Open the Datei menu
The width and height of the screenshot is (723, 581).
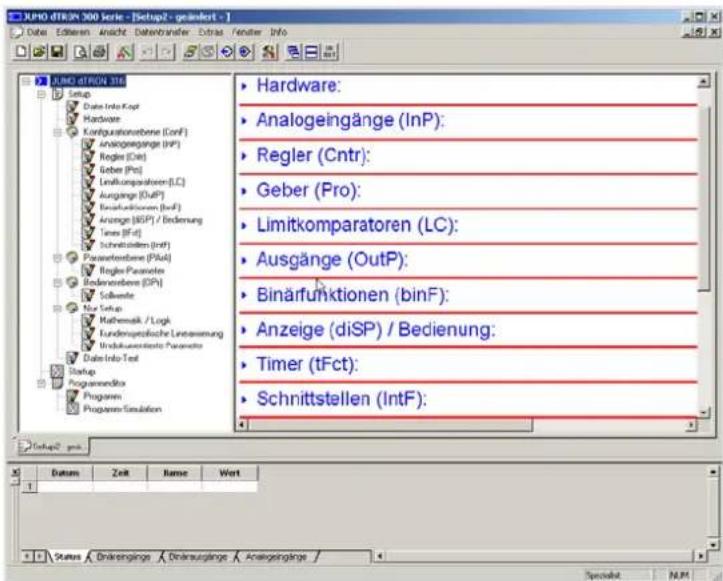coord(37,32)
